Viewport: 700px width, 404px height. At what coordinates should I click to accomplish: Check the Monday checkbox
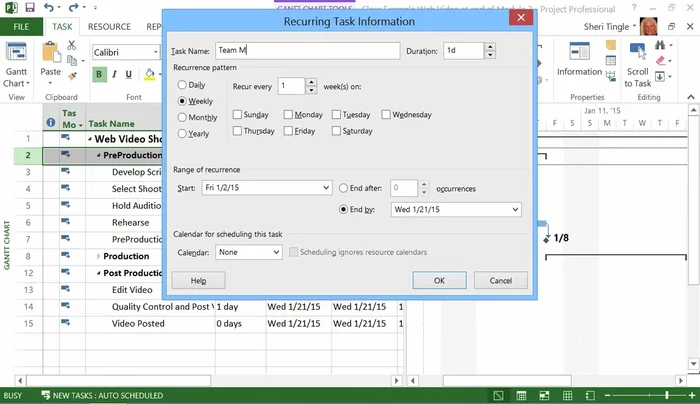(x=288, y=115)
